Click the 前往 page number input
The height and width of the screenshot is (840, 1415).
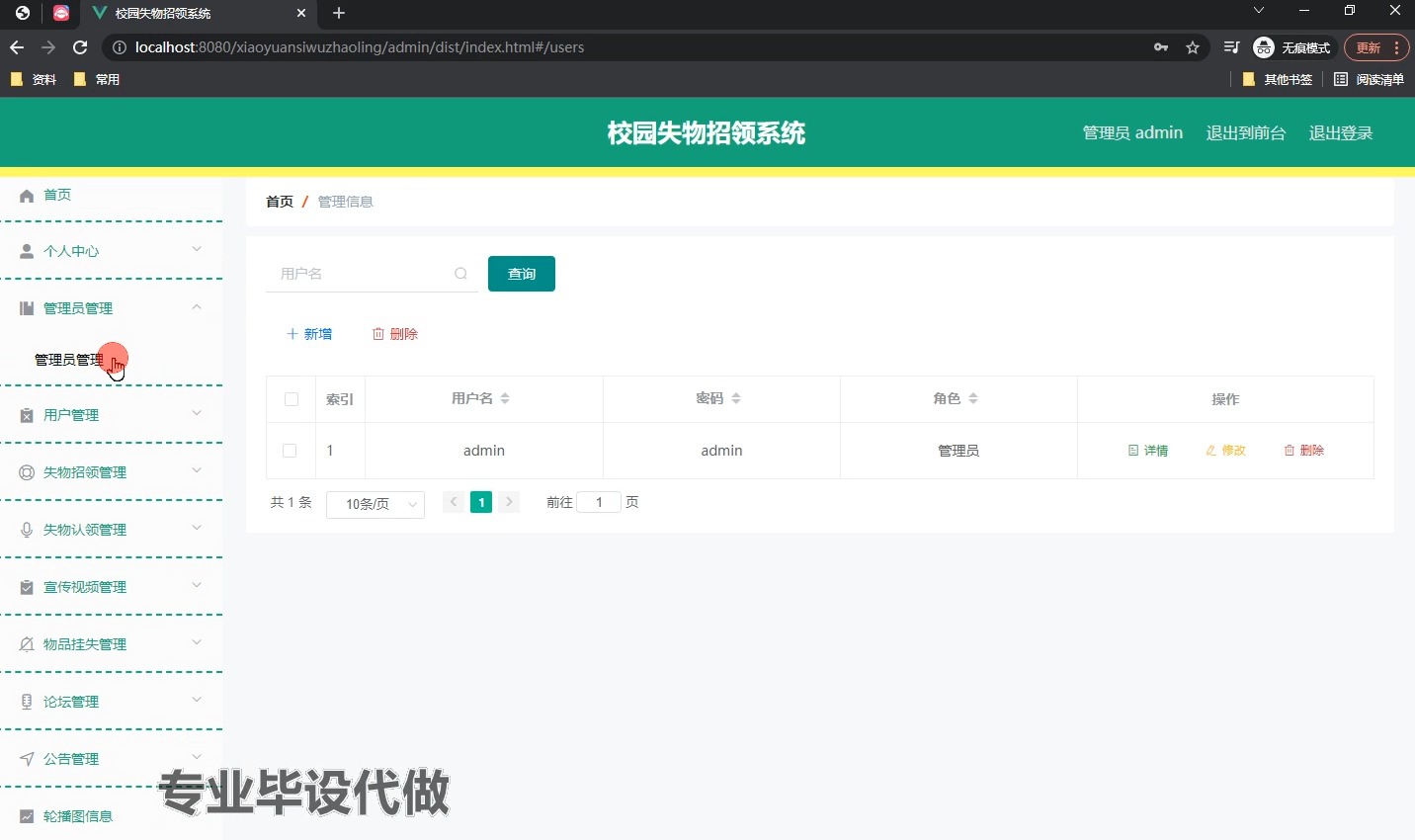(x=599, y=502)
